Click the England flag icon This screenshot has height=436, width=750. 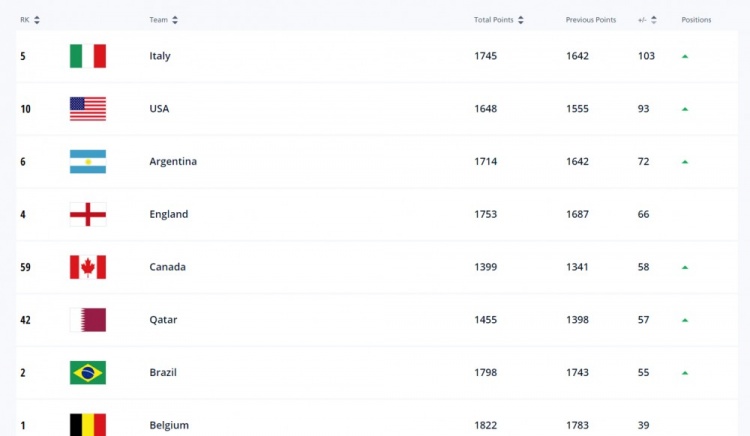coord(88,214)
